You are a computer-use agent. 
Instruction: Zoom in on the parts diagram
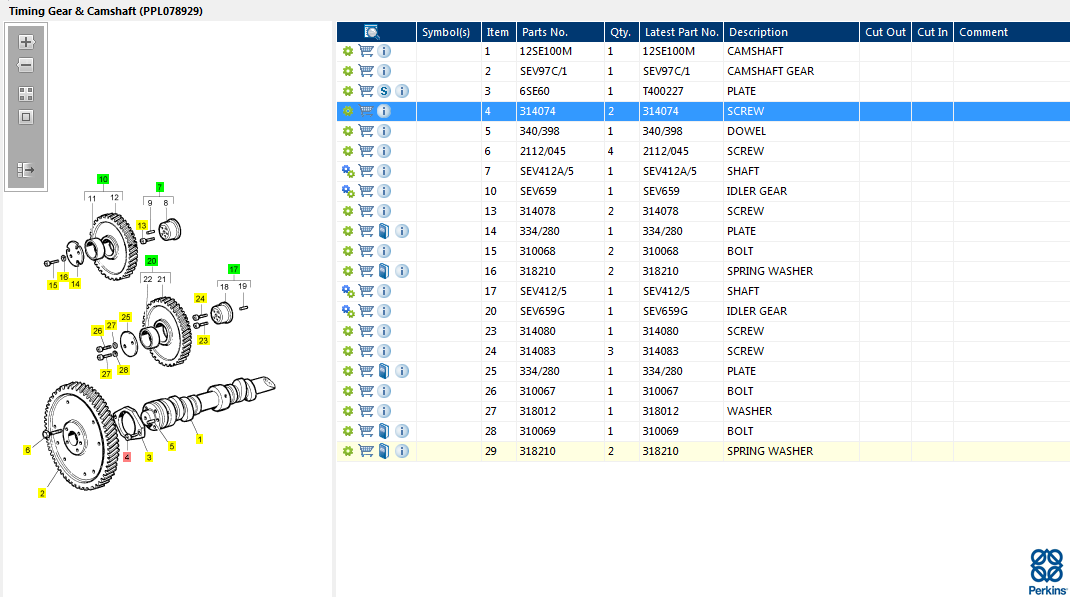[x=26, y=42]
